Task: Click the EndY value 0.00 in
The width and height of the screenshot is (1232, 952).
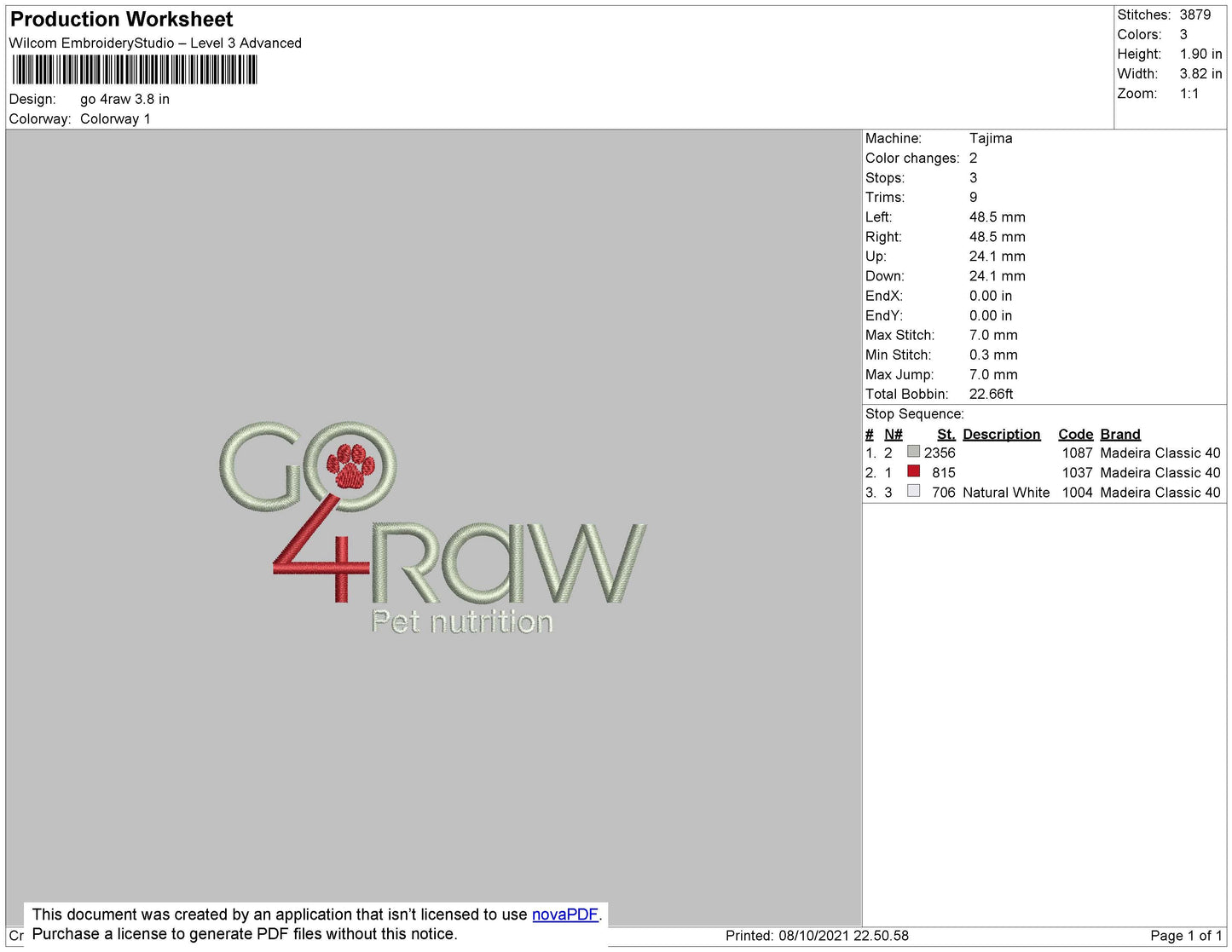Action: [x=991, y=315]
